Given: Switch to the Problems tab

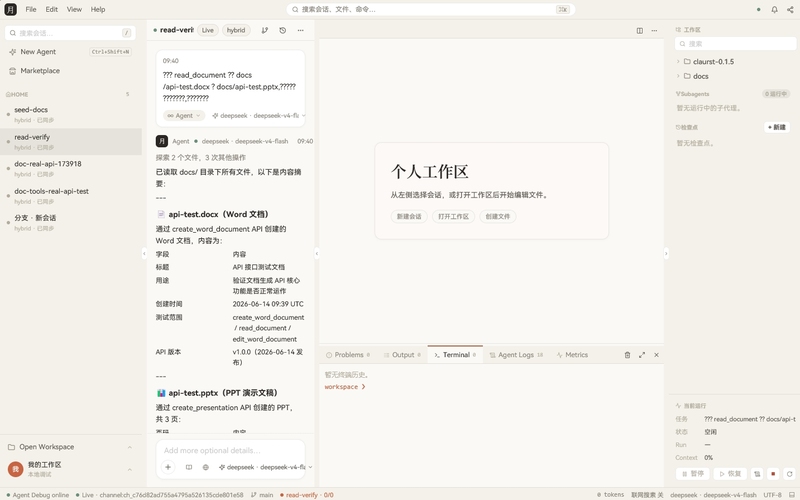Looking at the screenshot, I should (348, 355).
